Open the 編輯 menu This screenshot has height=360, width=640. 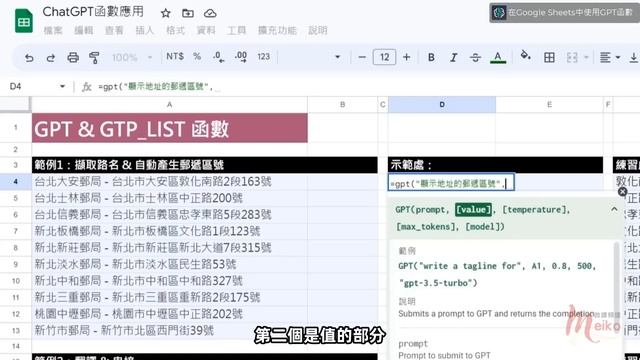tap(84, 30)
